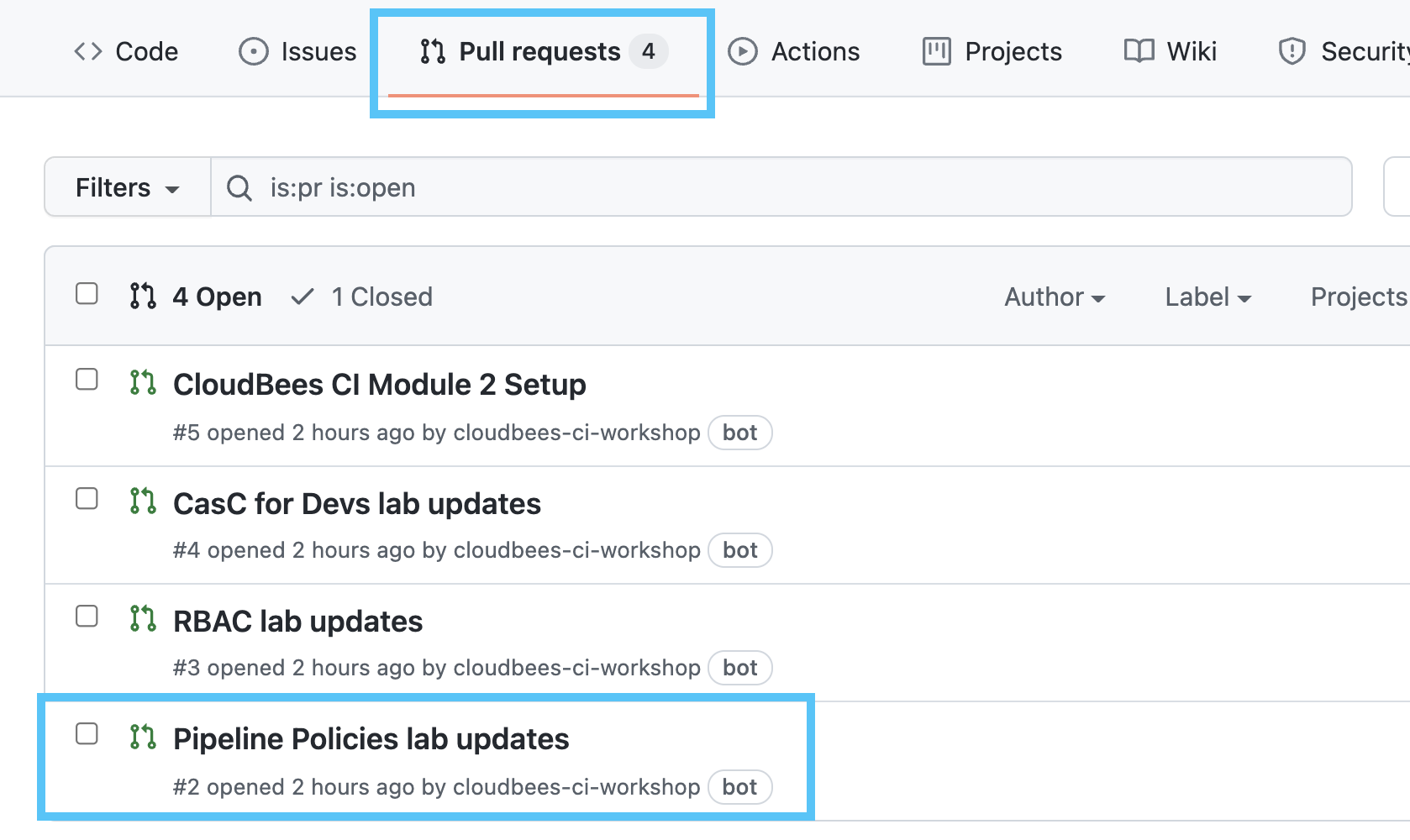Click the shield icon of the Security tab

[1292, 52]
